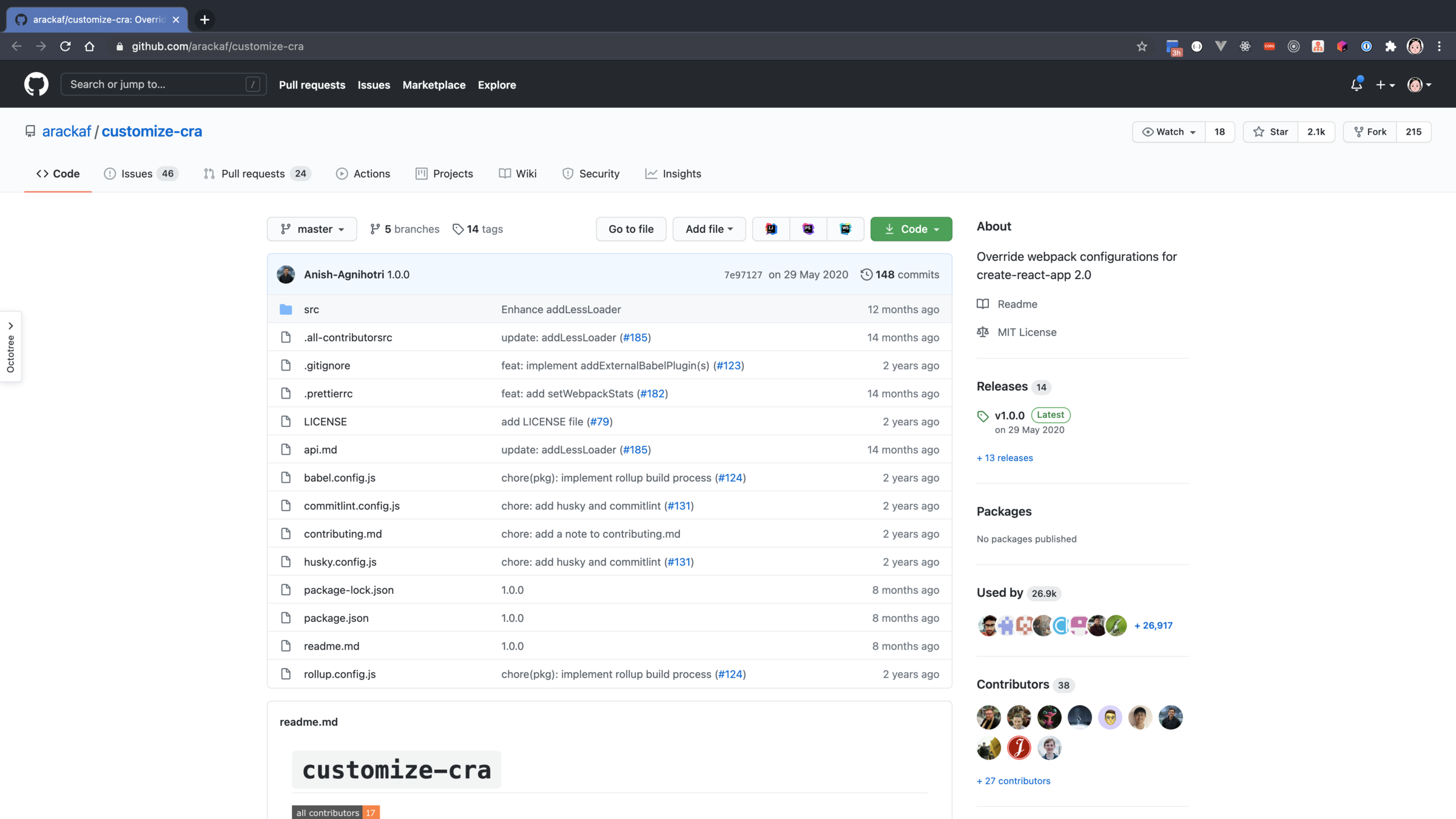Click the Go to file button
The width and height of the screenshot is (1456, 819).
630,229
